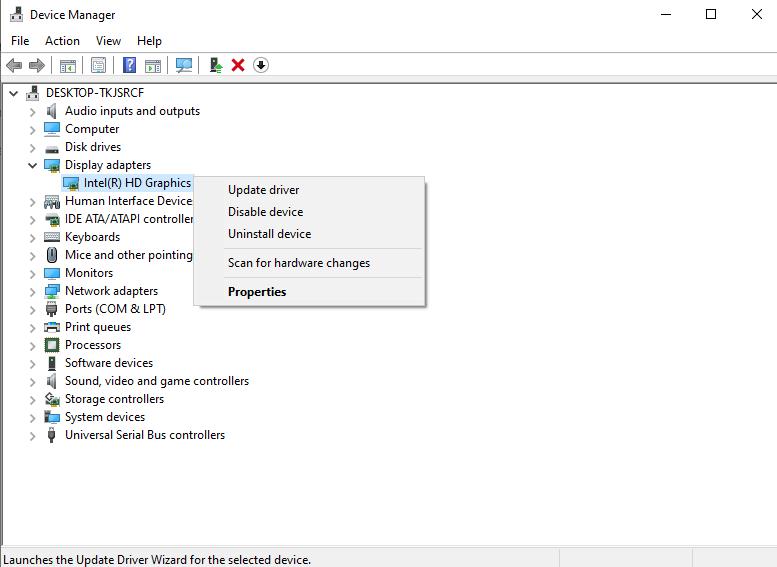Click the Processors chip icon
Image resolution: width=777 pixels, height=567 pixels.
point(52,345)
